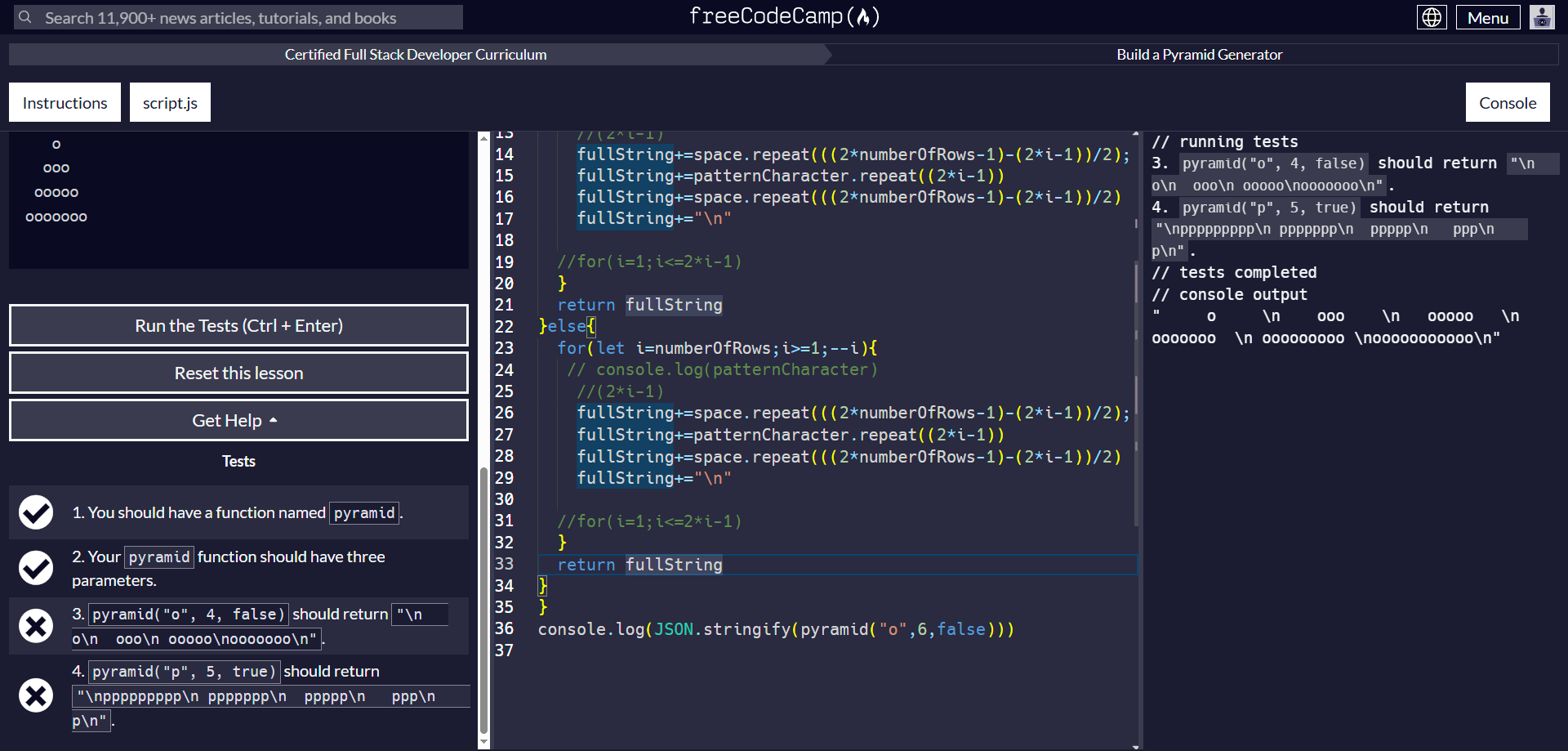Click the search magnifier icon

click(x=25, y=17)
